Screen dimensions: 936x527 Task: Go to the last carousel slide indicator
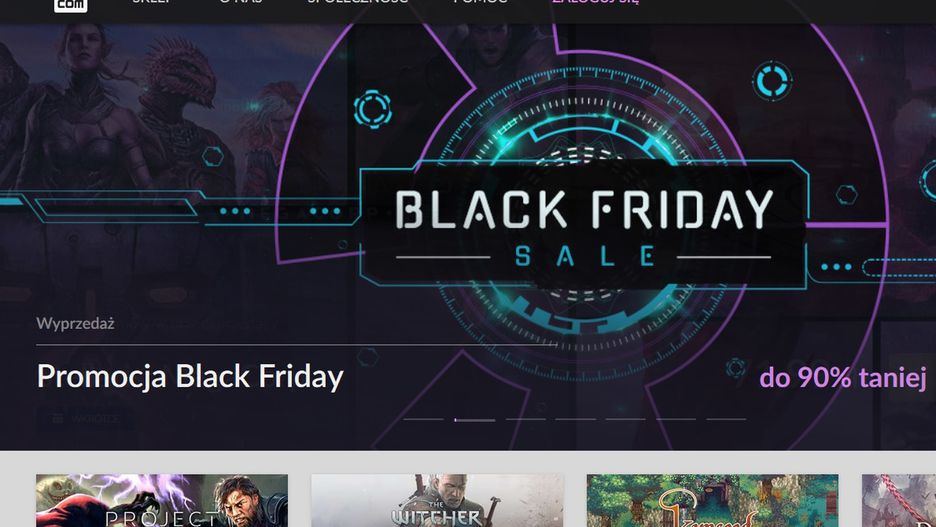tap(726, 419)
